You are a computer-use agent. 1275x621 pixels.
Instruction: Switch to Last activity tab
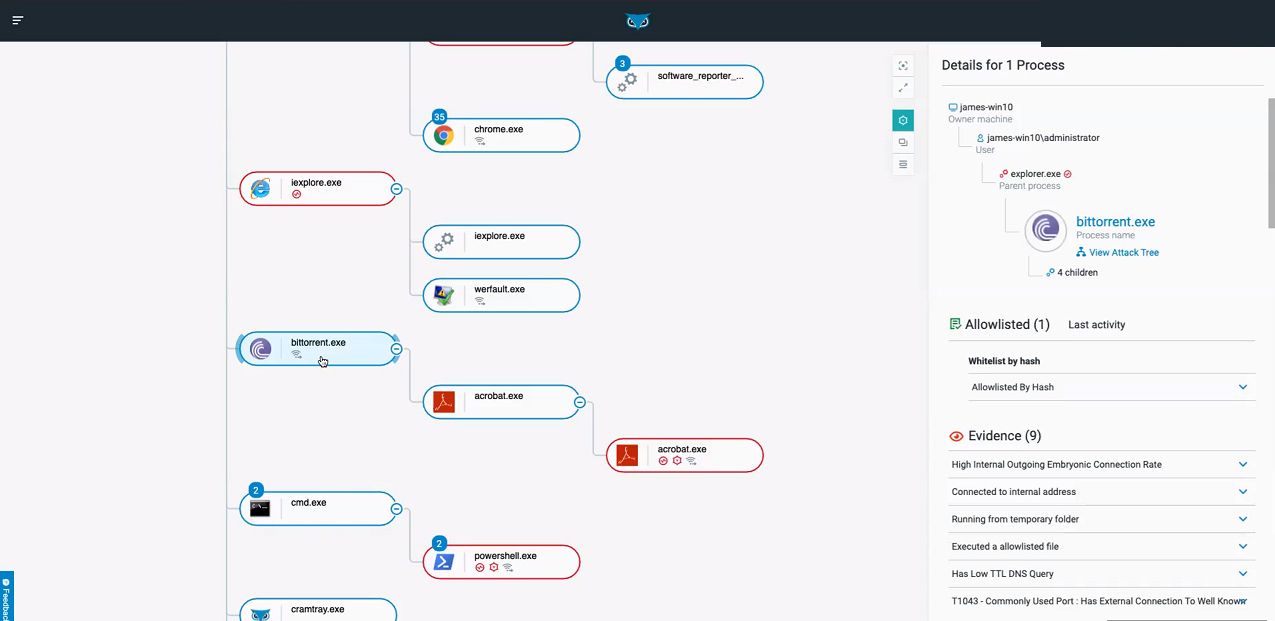[1096, 325]
